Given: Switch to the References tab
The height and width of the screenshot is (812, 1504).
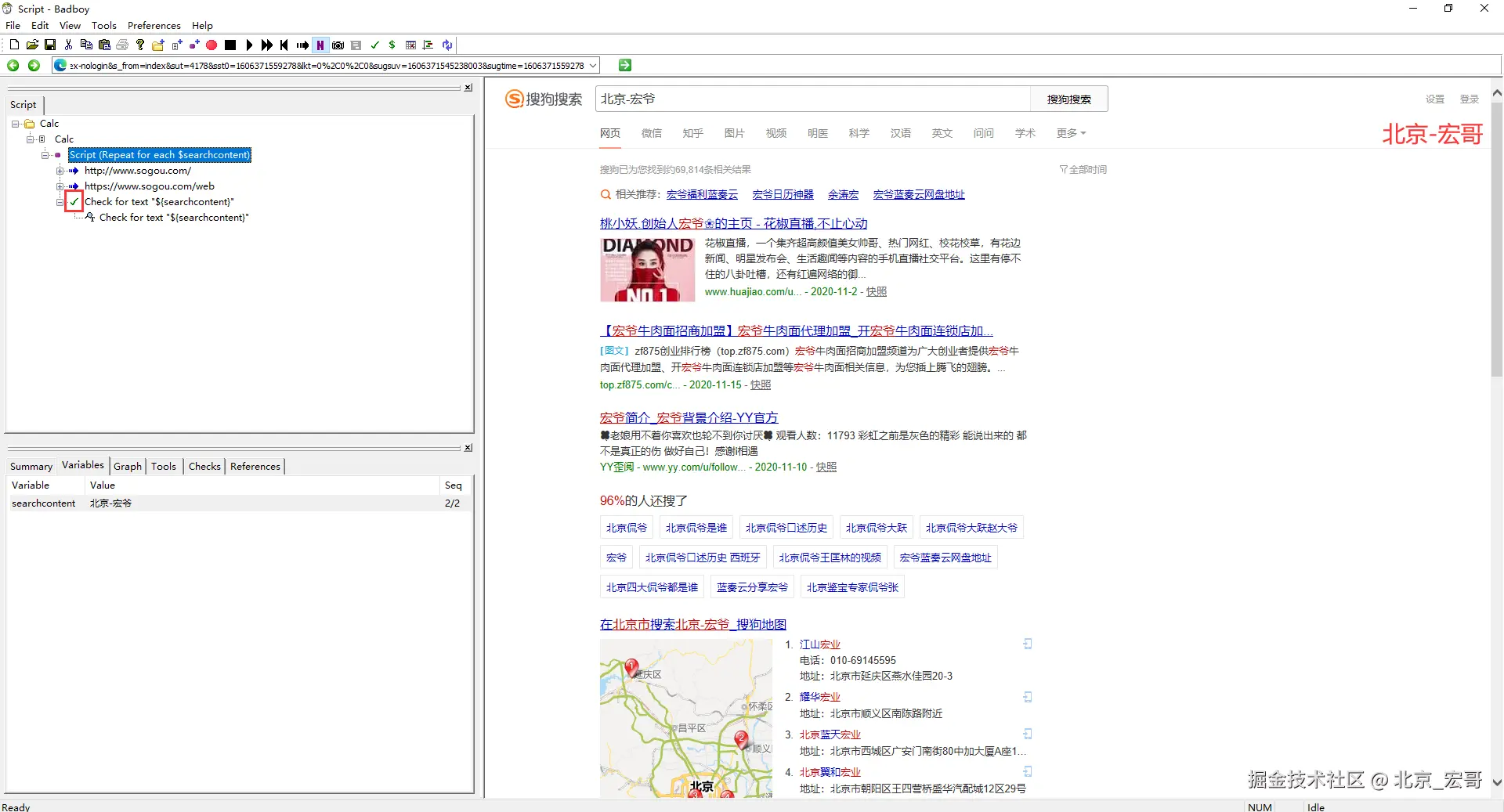Looking at the screenshot, I should pyautogui.click(x=255, y=467).
